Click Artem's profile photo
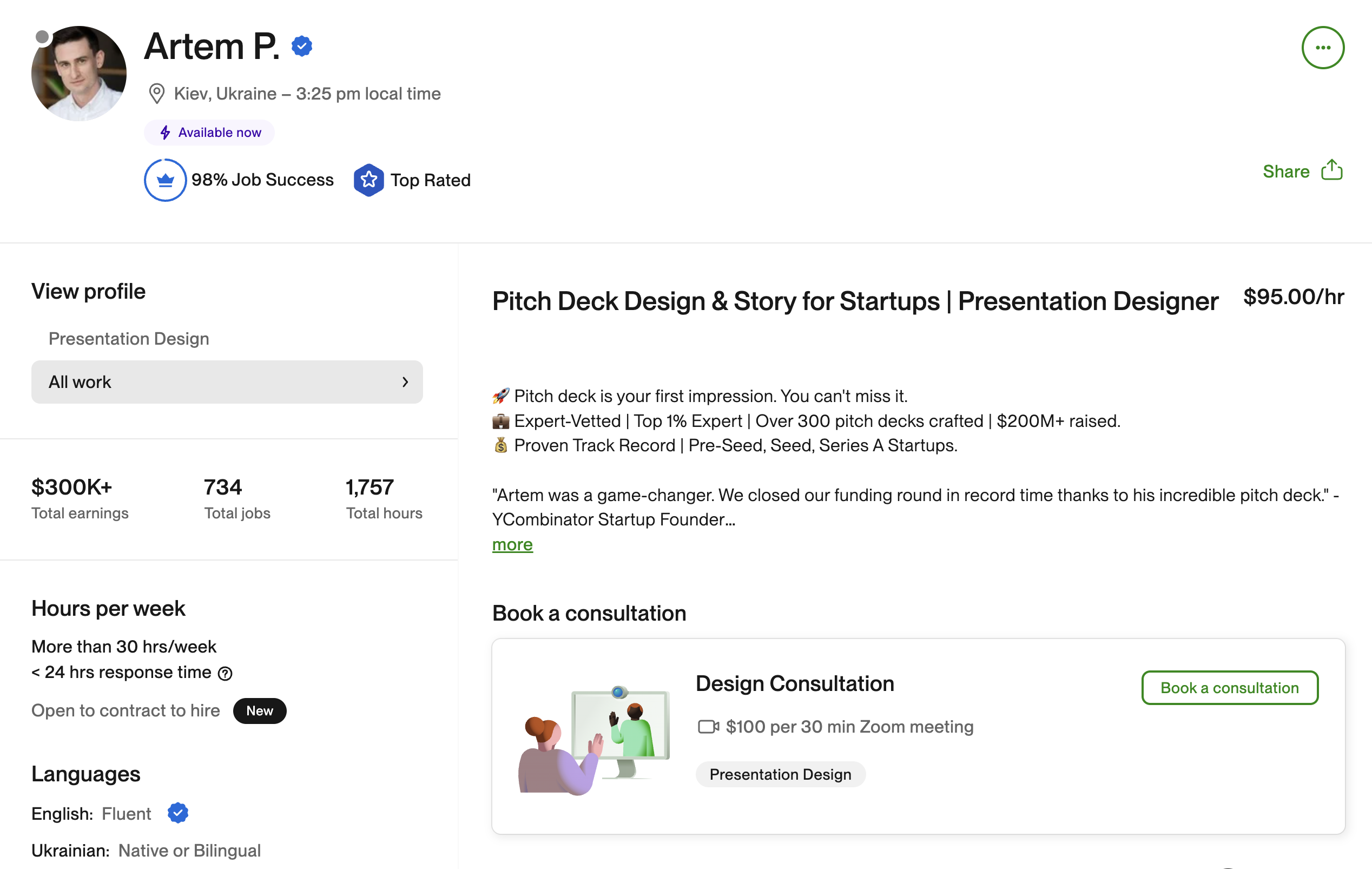Image resolution: width=1372 pixels, height=869 pixels. [x=79, y=74]
